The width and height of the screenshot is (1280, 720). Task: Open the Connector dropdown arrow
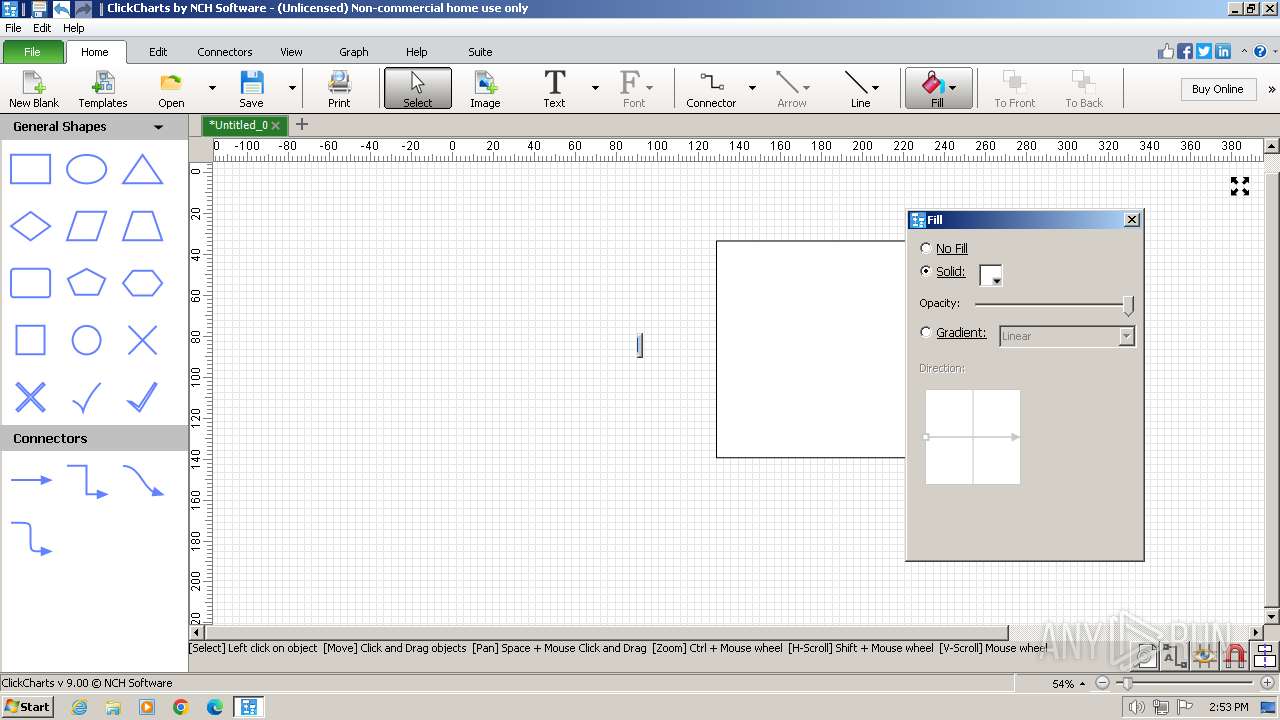[752, 88]
